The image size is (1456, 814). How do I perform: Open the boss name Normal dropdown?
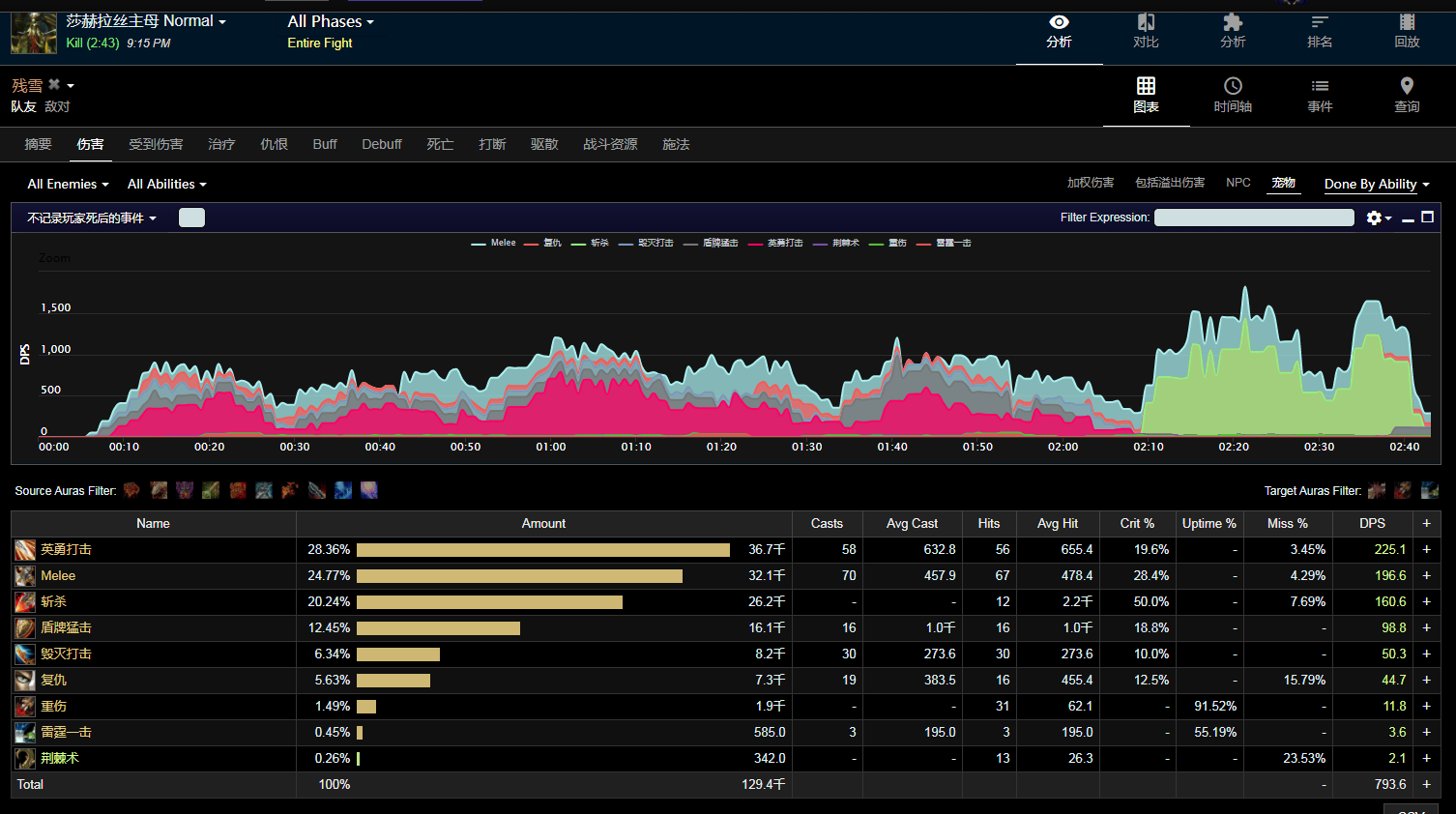pos(146,21)
